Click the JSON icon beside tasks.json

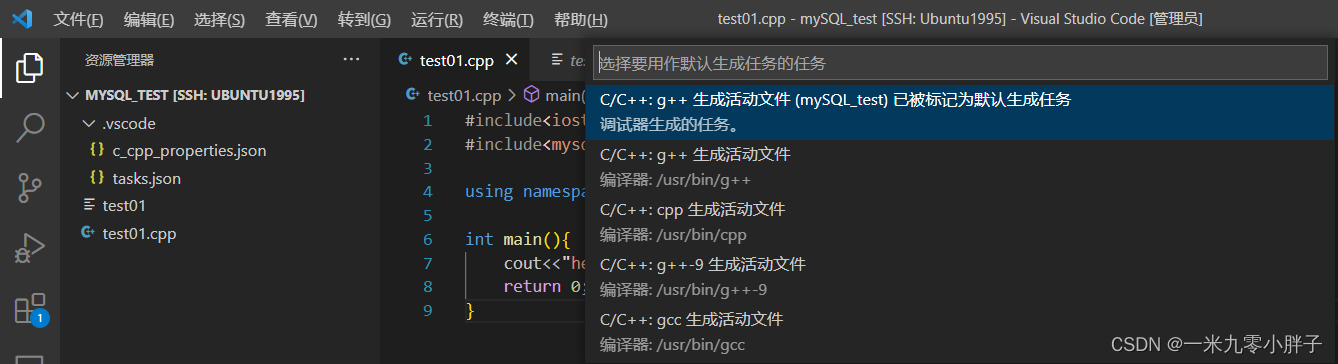[96, 178]
